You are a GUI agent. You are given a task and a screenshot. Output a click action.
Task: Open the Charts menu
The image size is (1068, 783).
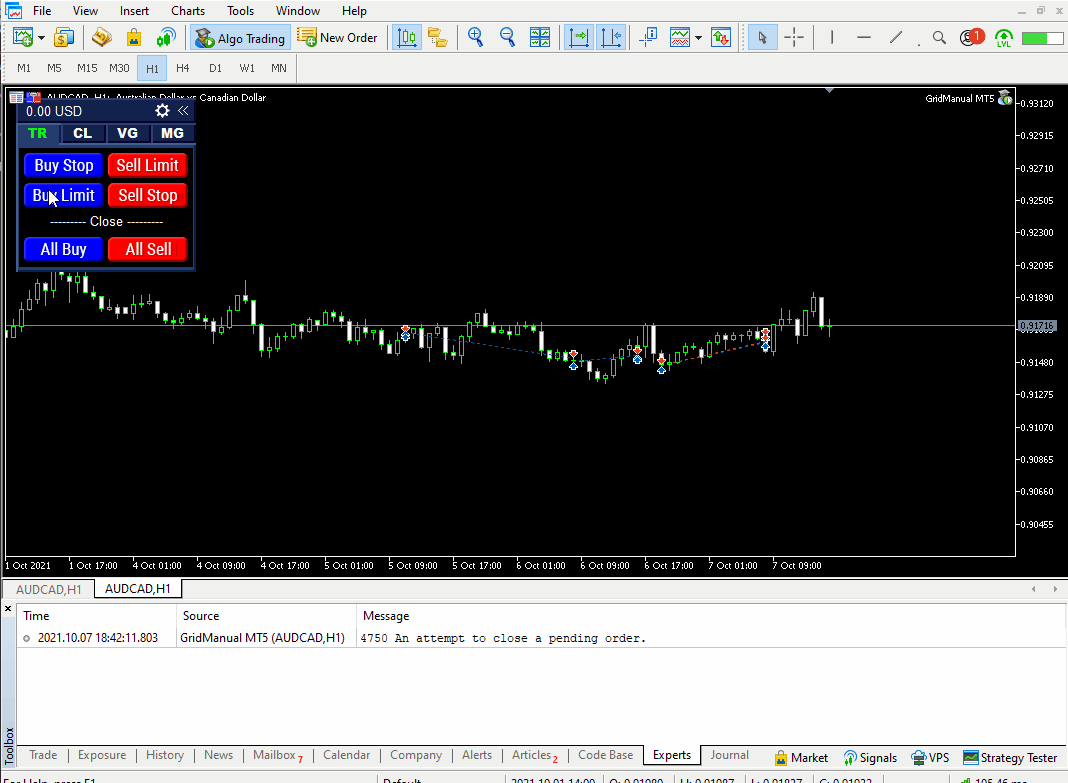[x=188, y=11]
